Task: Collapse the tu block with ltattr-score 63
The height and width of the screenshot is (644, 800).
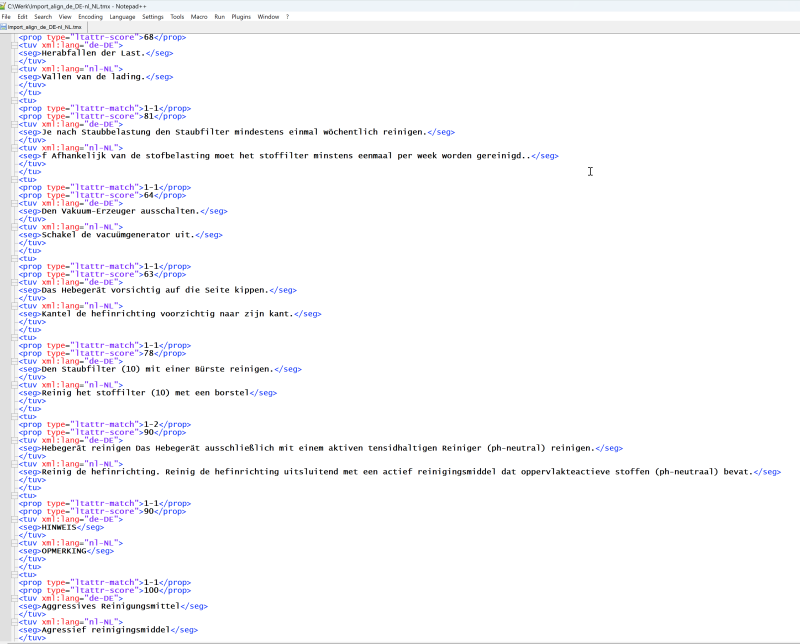Action: 15,259
